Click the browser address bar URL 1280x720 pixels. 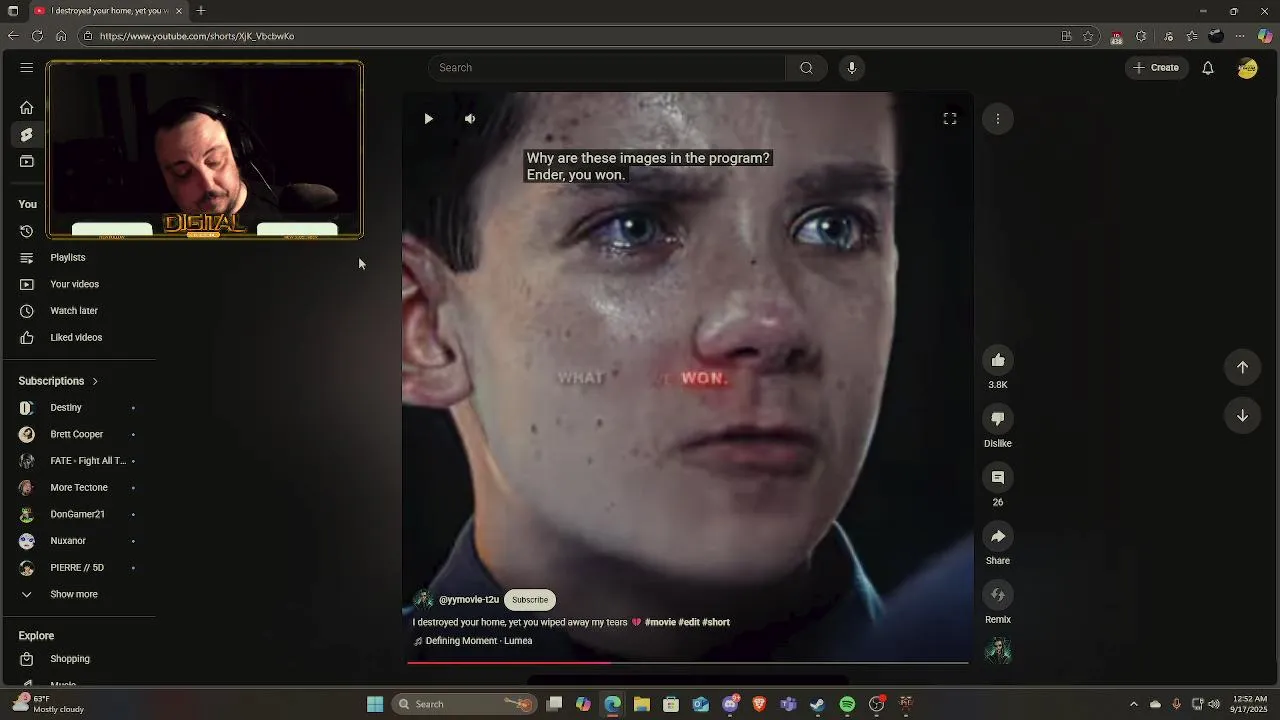[197, 36]
